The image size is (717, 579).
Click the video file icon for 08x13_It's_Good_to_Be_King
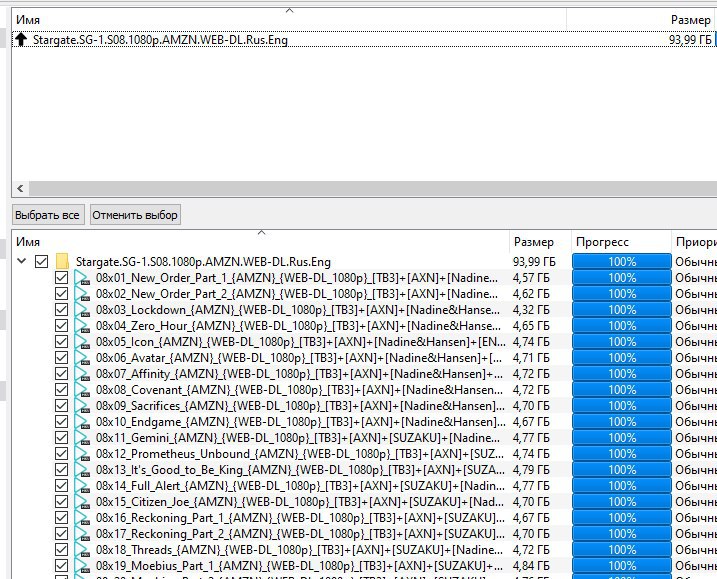[82, 470]
